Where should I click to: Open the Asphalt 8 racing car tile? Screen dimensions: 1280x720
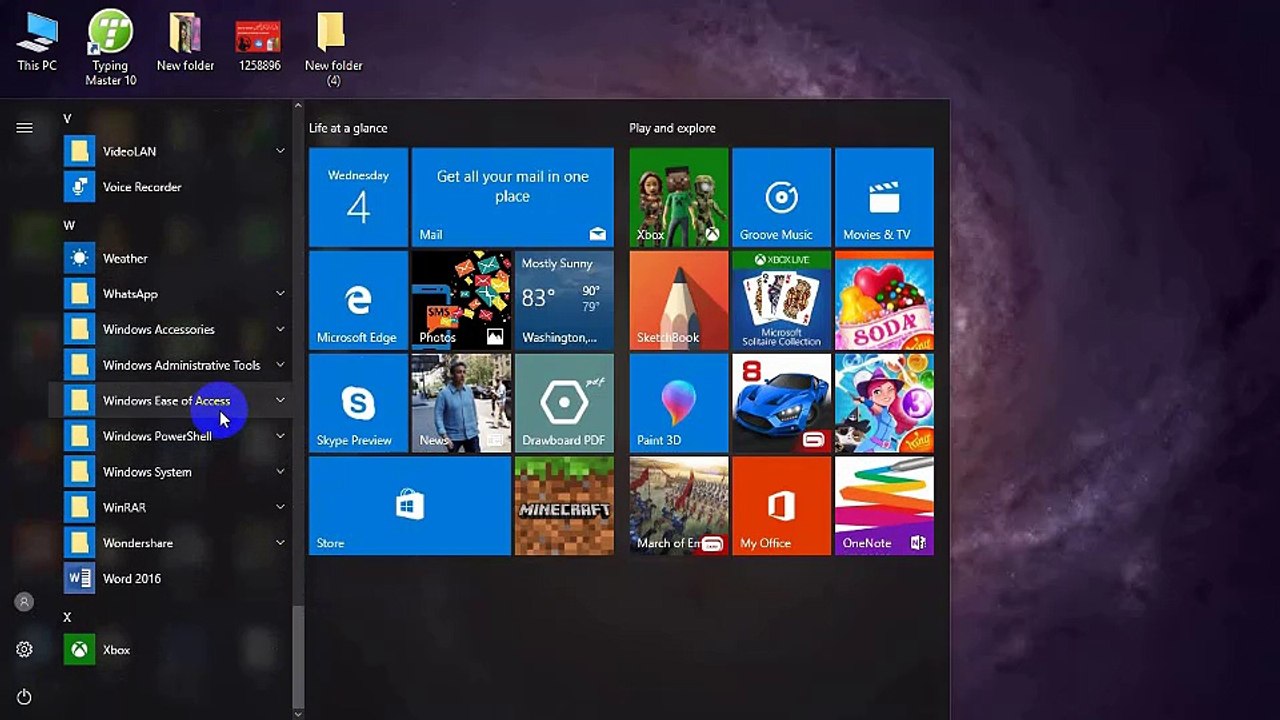coord(781,403)
